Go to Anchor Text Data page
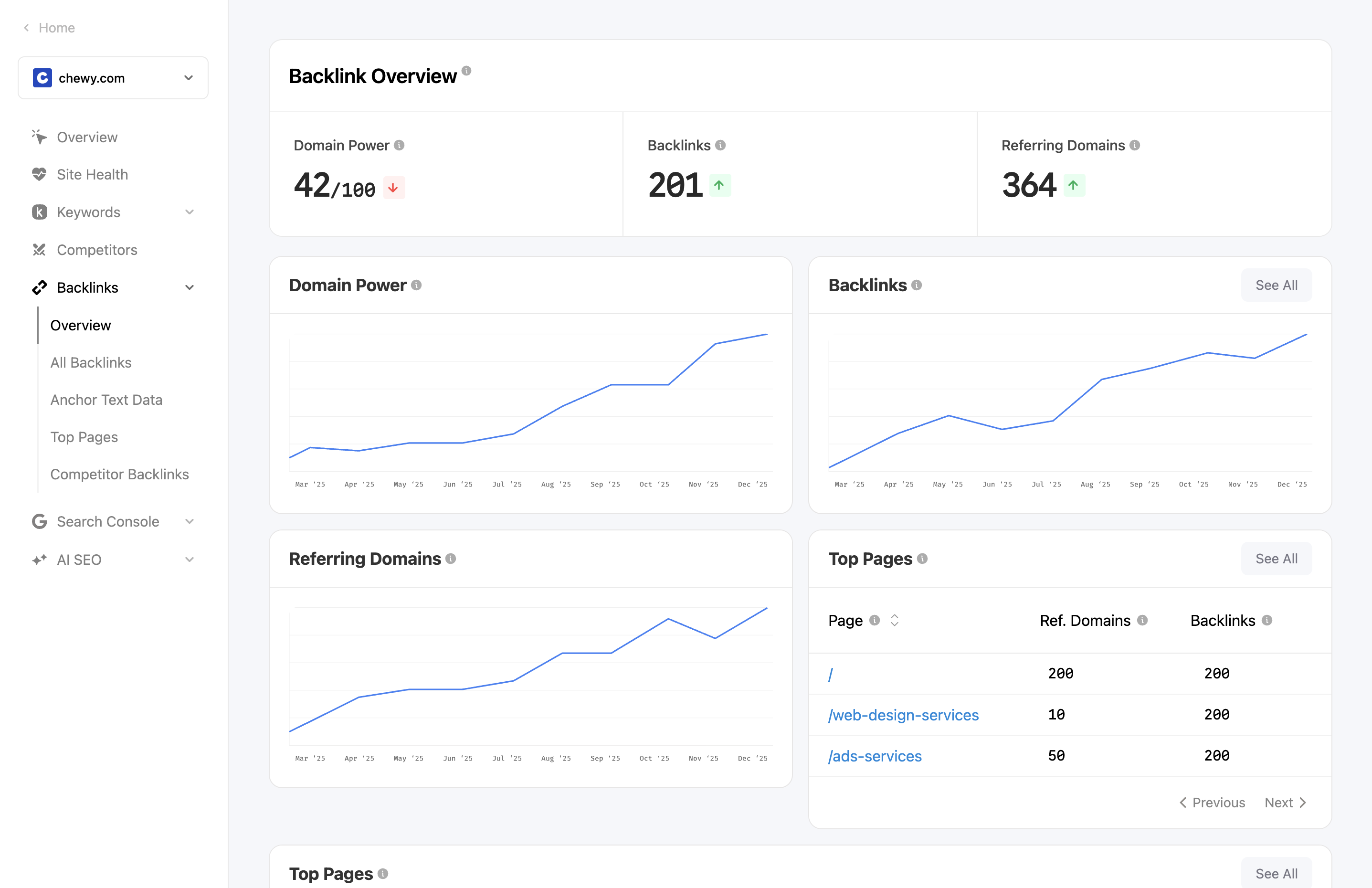The image size is (1372, 888). tap(106, 400)
